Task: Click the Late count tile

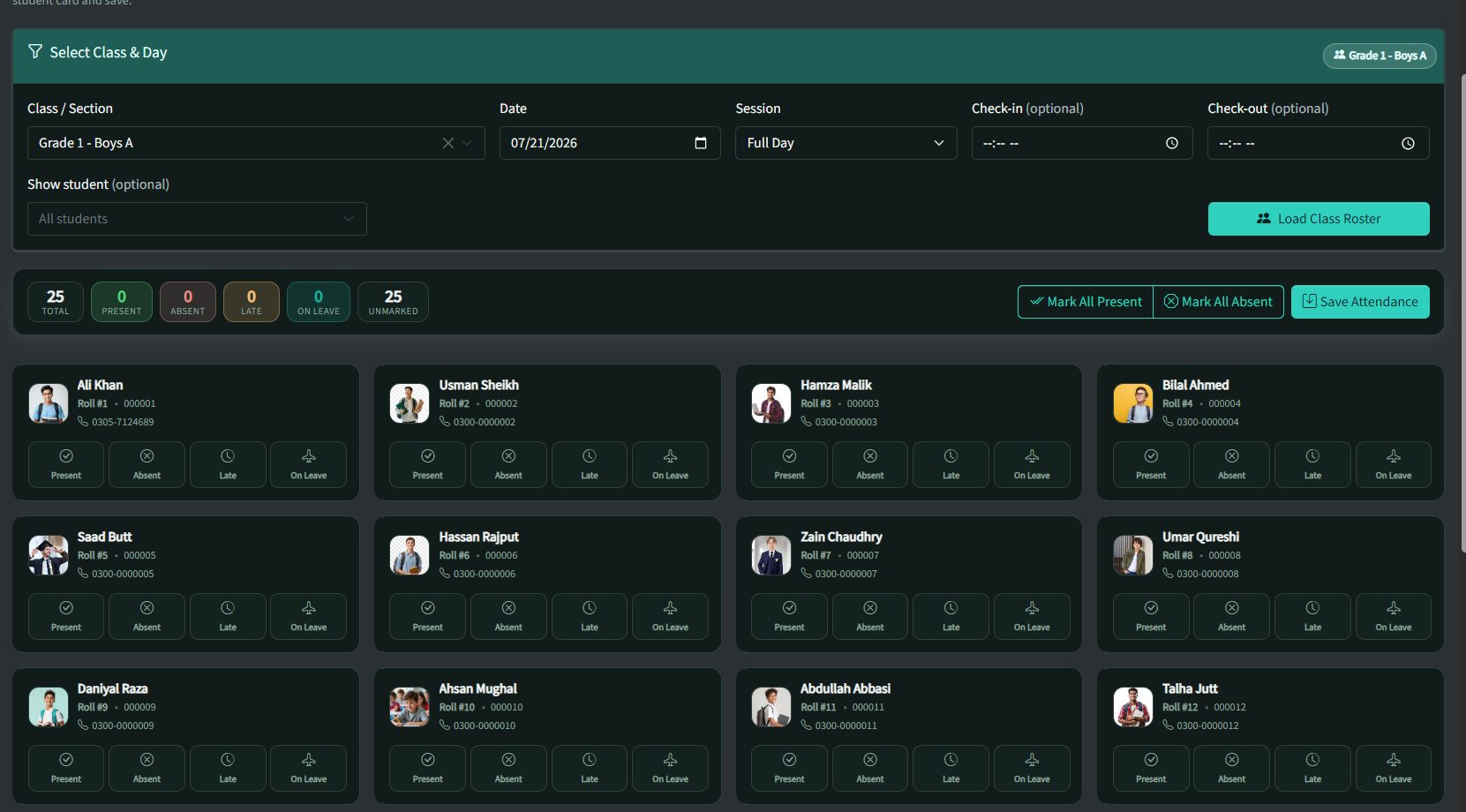Action: (252, 302)
